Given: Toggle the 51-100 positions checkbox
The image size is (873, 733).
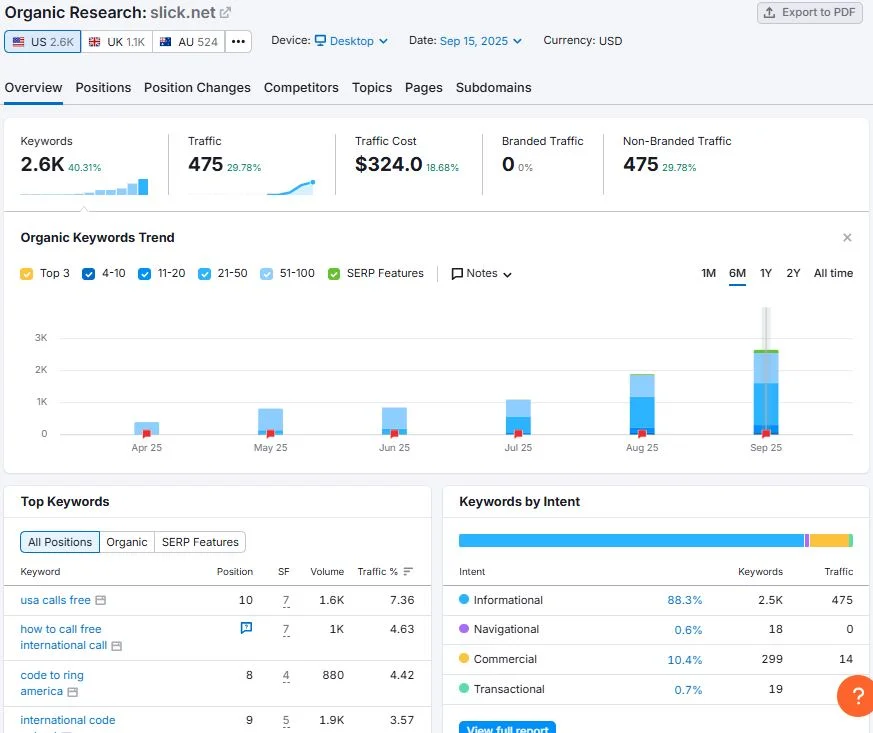Looking at the screenshot, I should (x=267, y=274).
